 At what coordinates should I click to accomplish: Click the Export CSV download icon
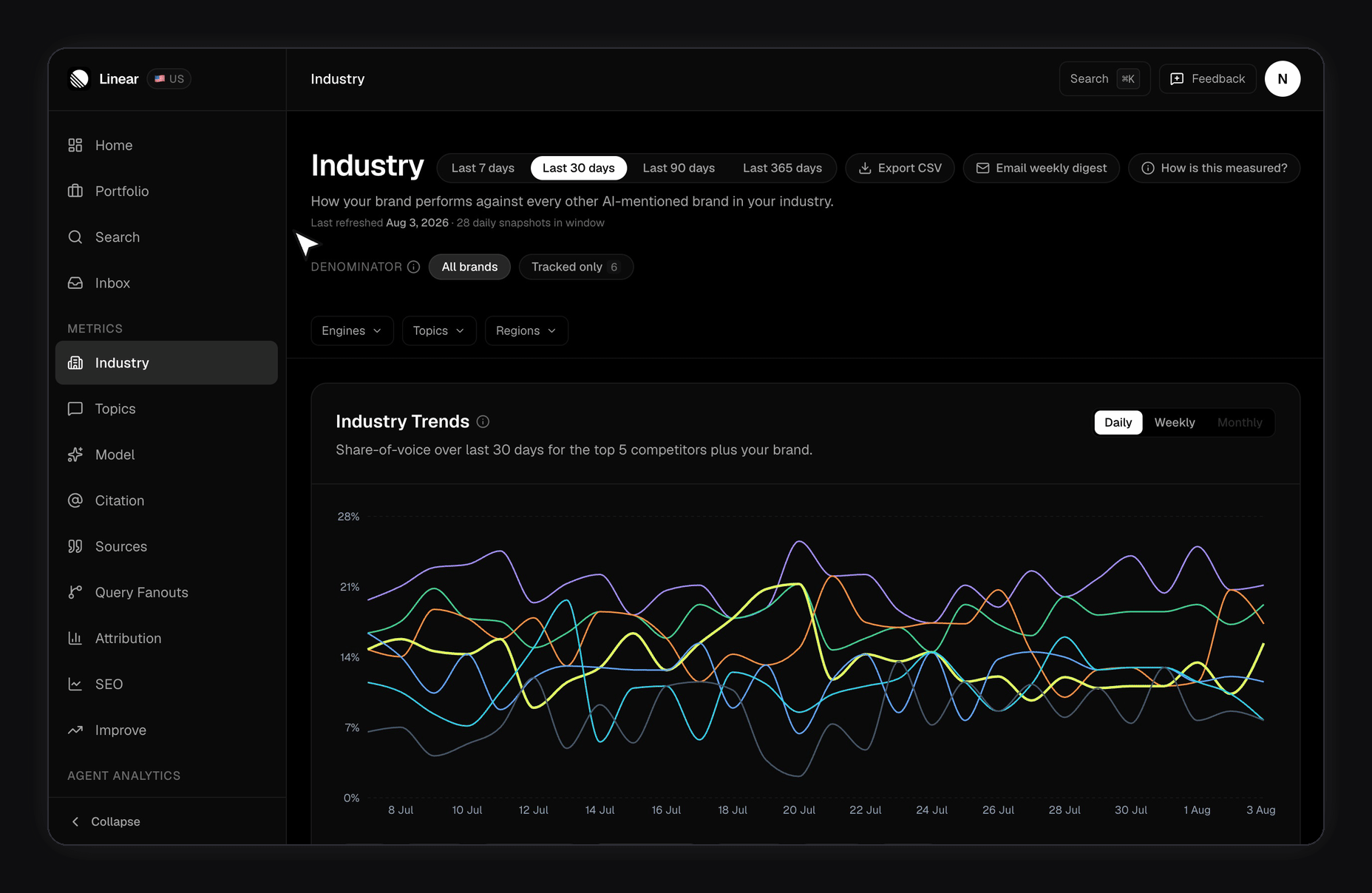(865, 169)
